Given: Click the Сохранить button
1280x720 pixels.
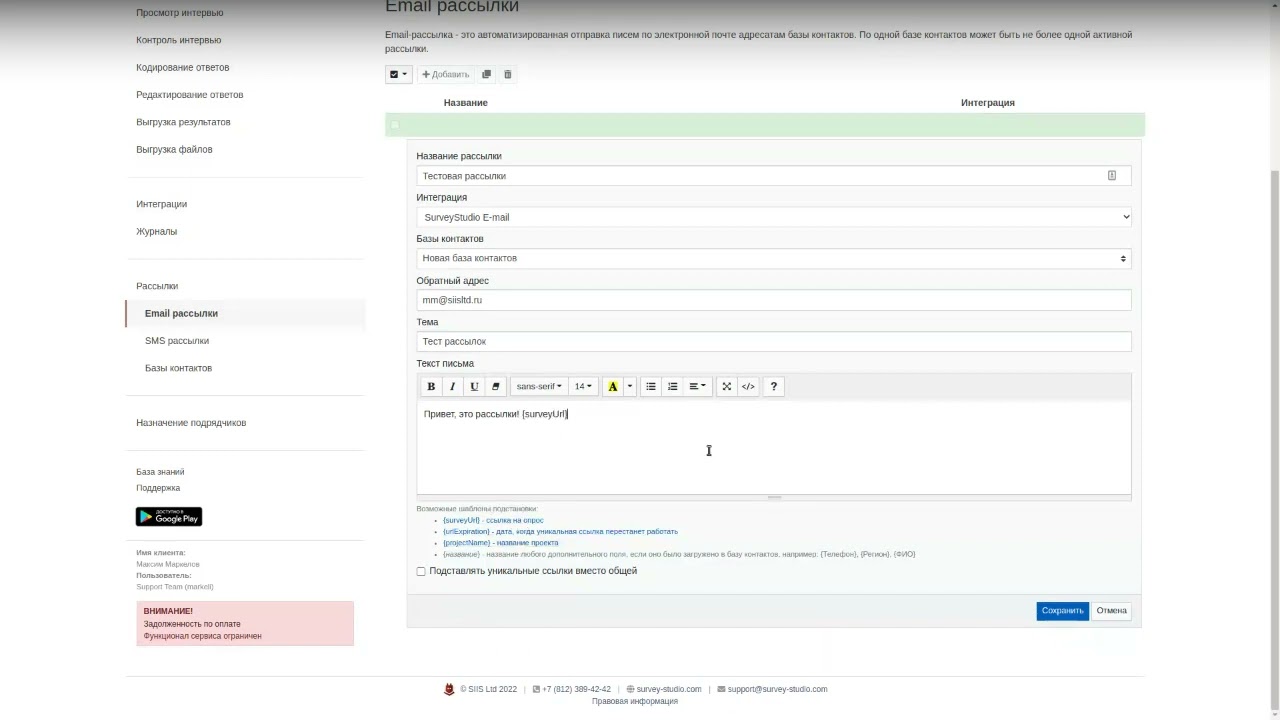Looking at the screenshot, I should pyautogui.click(x=1062, y=611).
